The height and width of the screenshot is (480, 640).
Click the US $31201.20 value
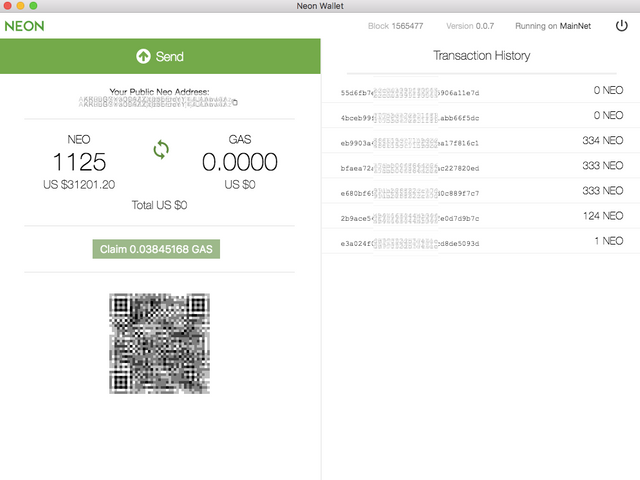click(x=79, y=184)
